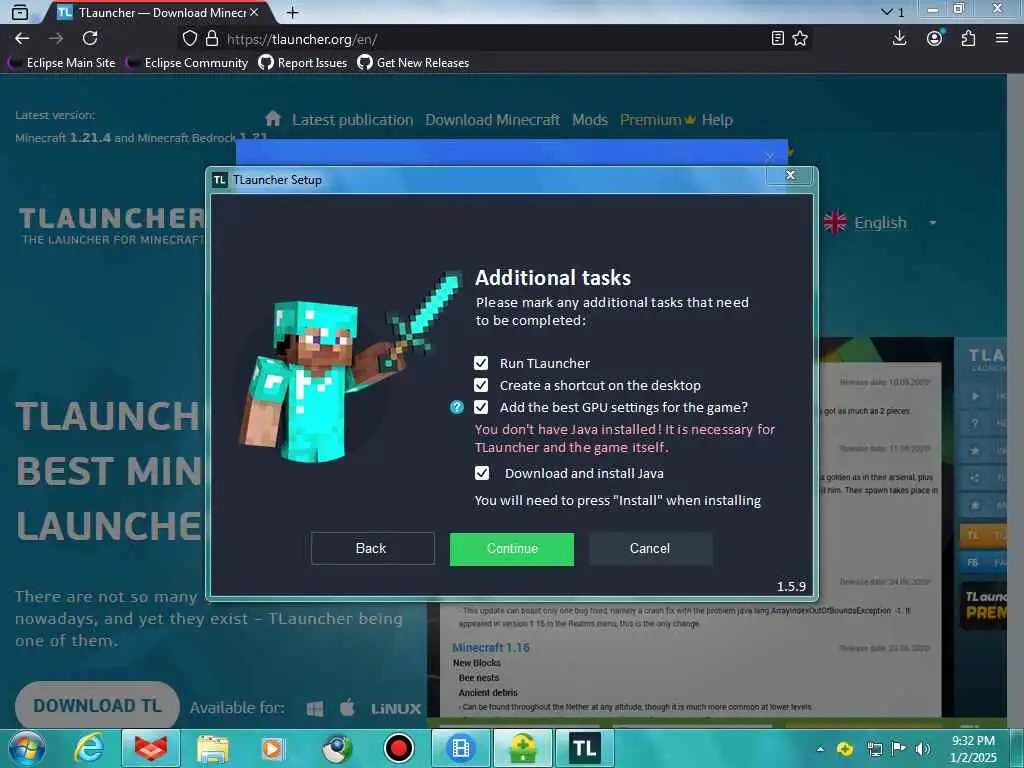Open the Mods menu item
This screenshot has height=768, width=1024.
(590, 120)
